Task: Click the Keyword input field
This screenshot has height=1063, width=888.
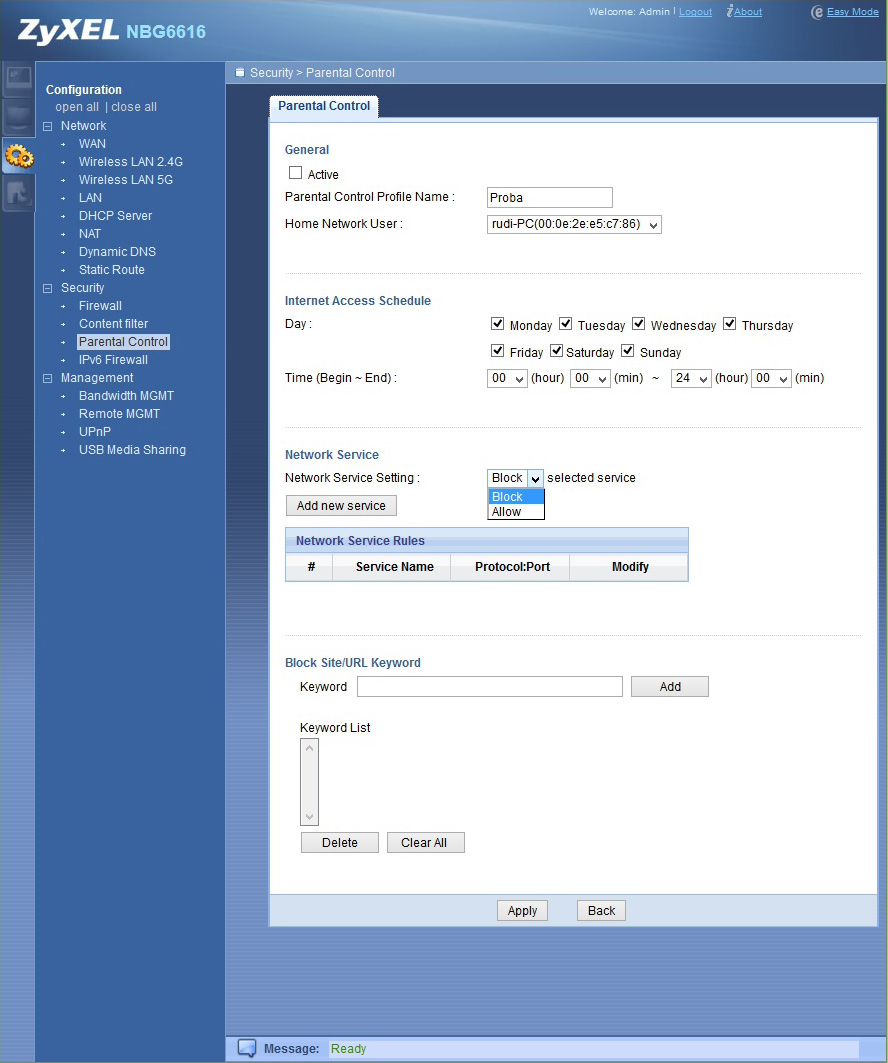Action: 489,687
